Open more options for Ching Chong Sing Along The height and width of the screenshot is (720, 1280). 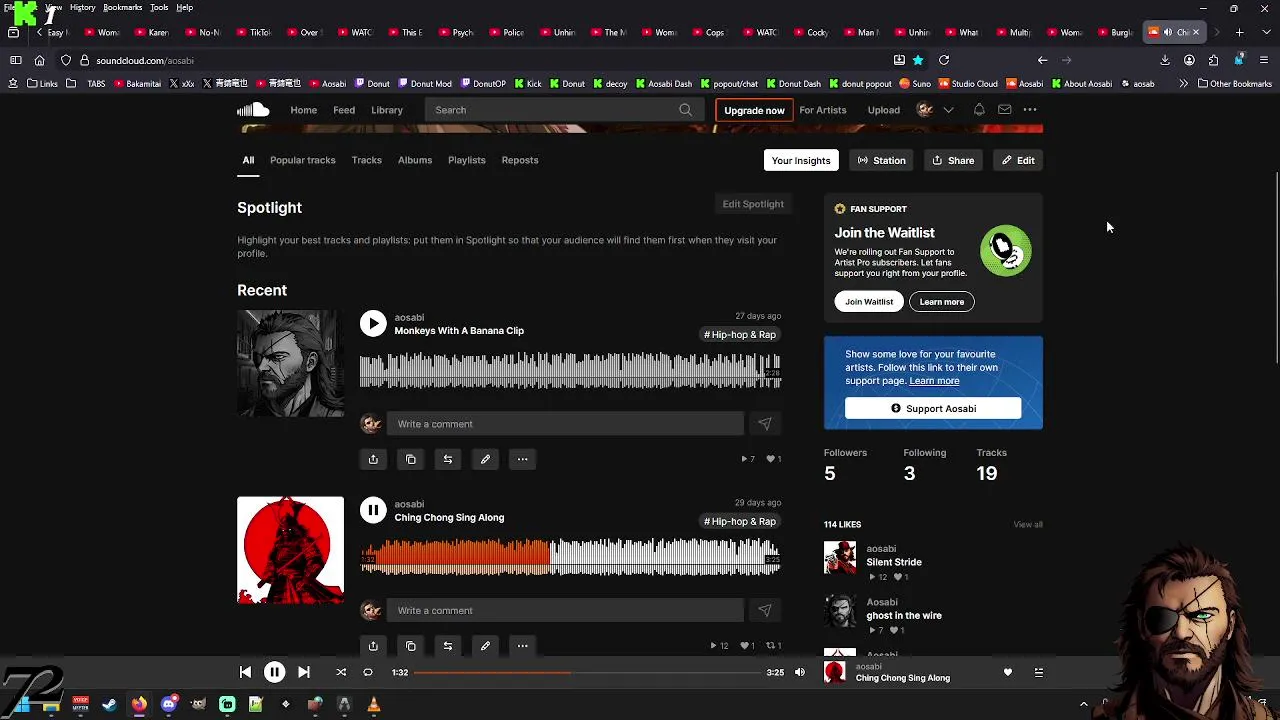click(522, 646)
